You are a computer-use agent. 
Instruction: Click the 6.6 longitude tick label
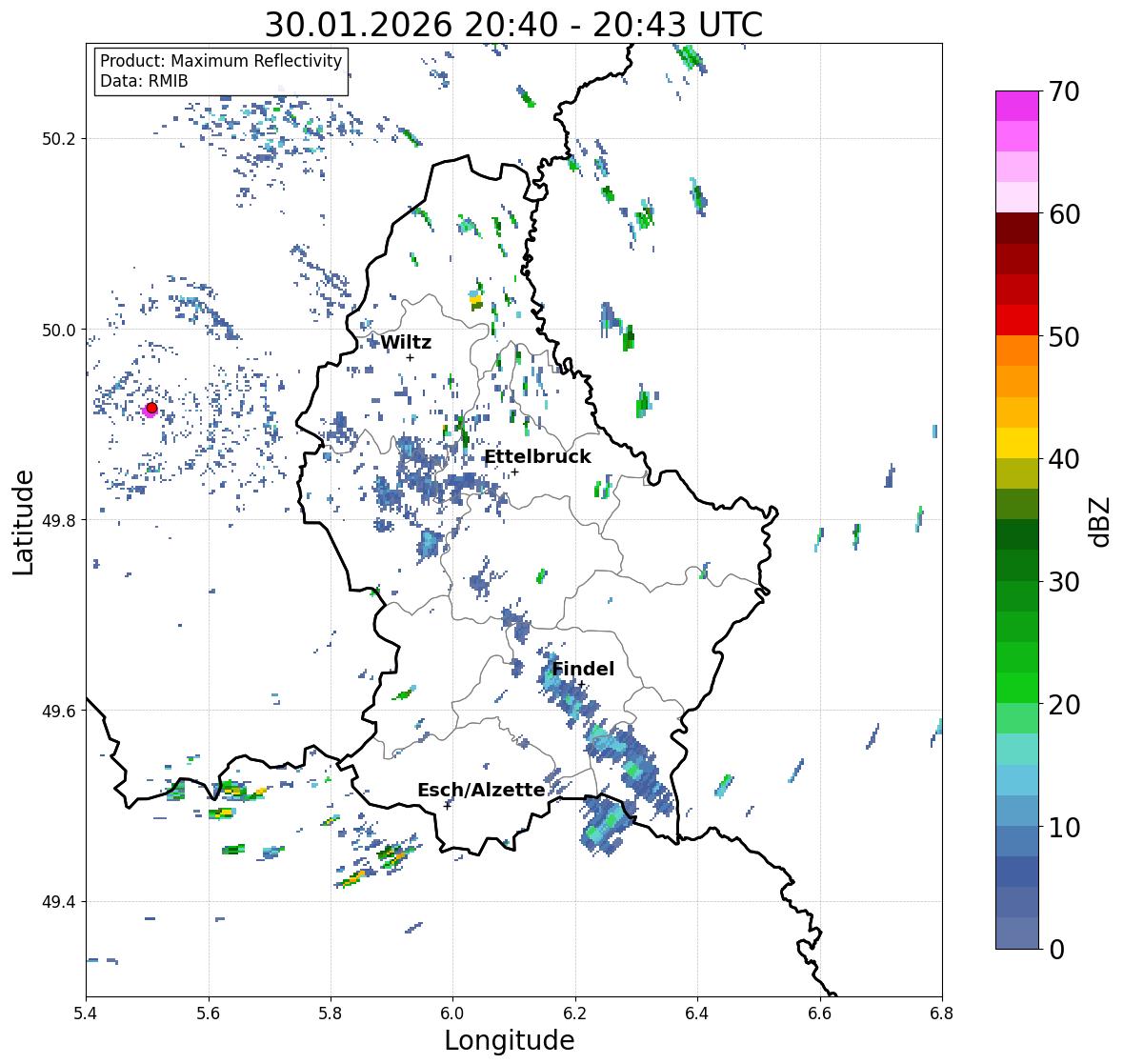coord(820,1014)
